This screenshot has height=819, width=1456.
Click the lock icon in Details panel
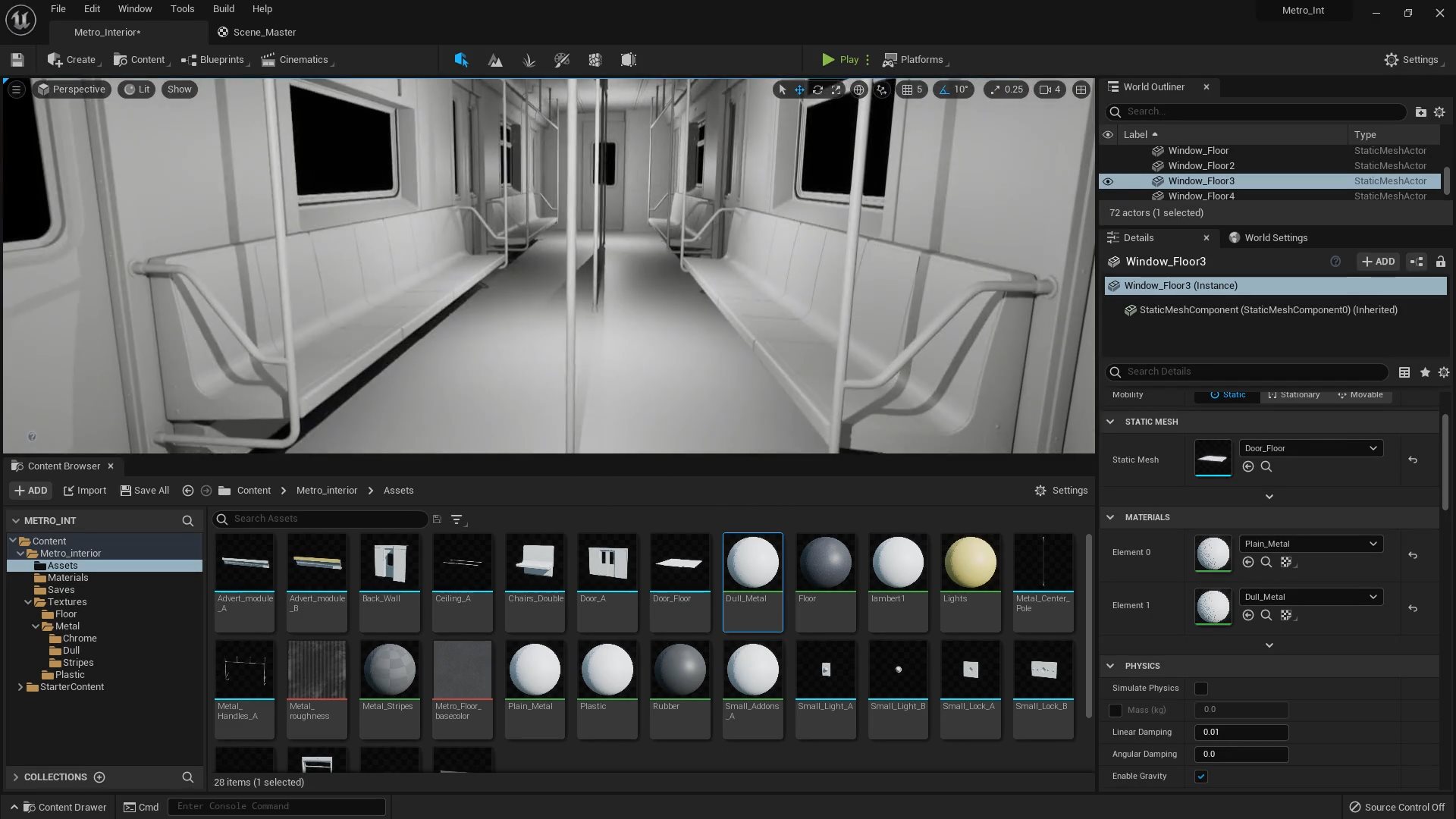[1440, 262]
